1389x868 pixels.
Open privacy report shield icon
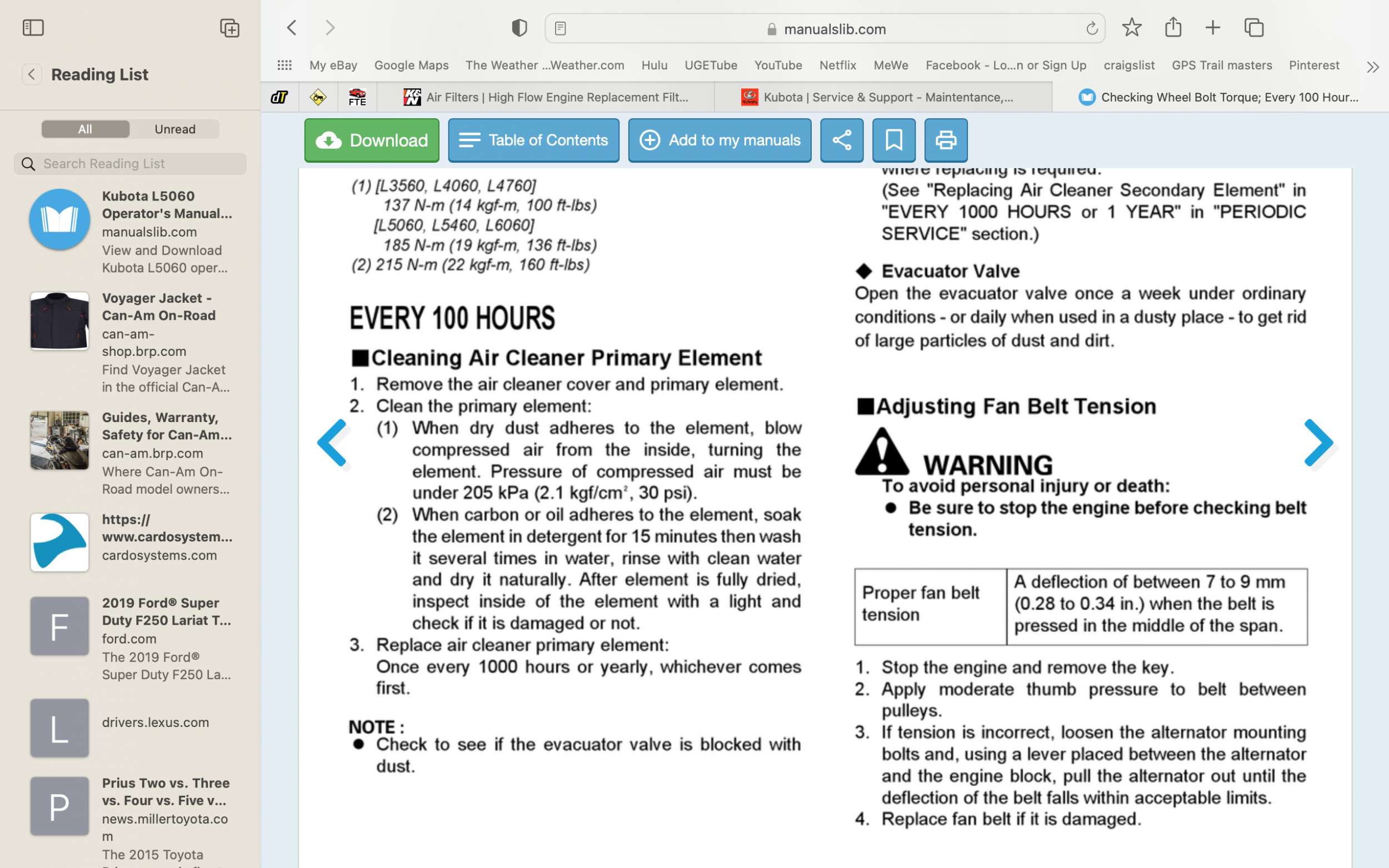[x=519, y=28]
